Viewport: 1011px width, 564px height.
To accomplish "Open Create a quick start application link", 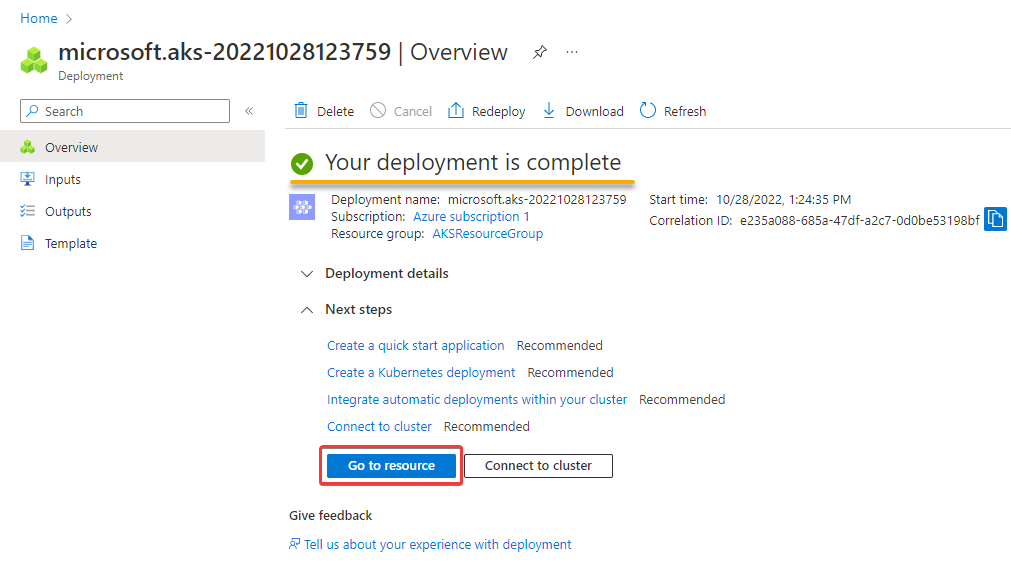I will click(415, 345).
